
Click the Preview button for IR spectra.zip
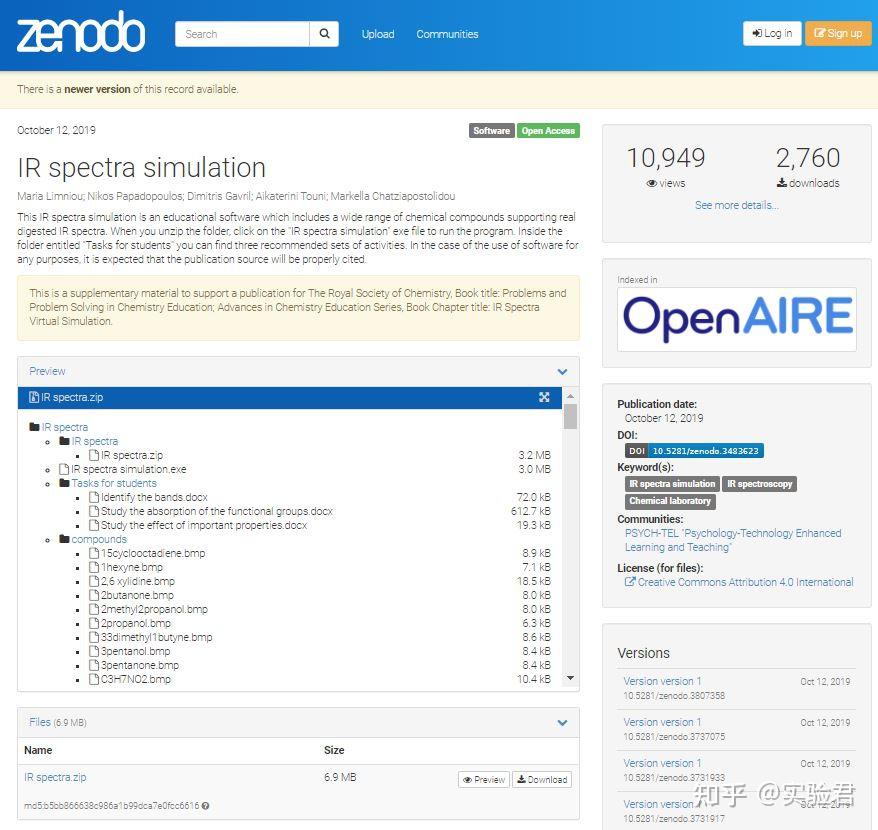(484, 779)
